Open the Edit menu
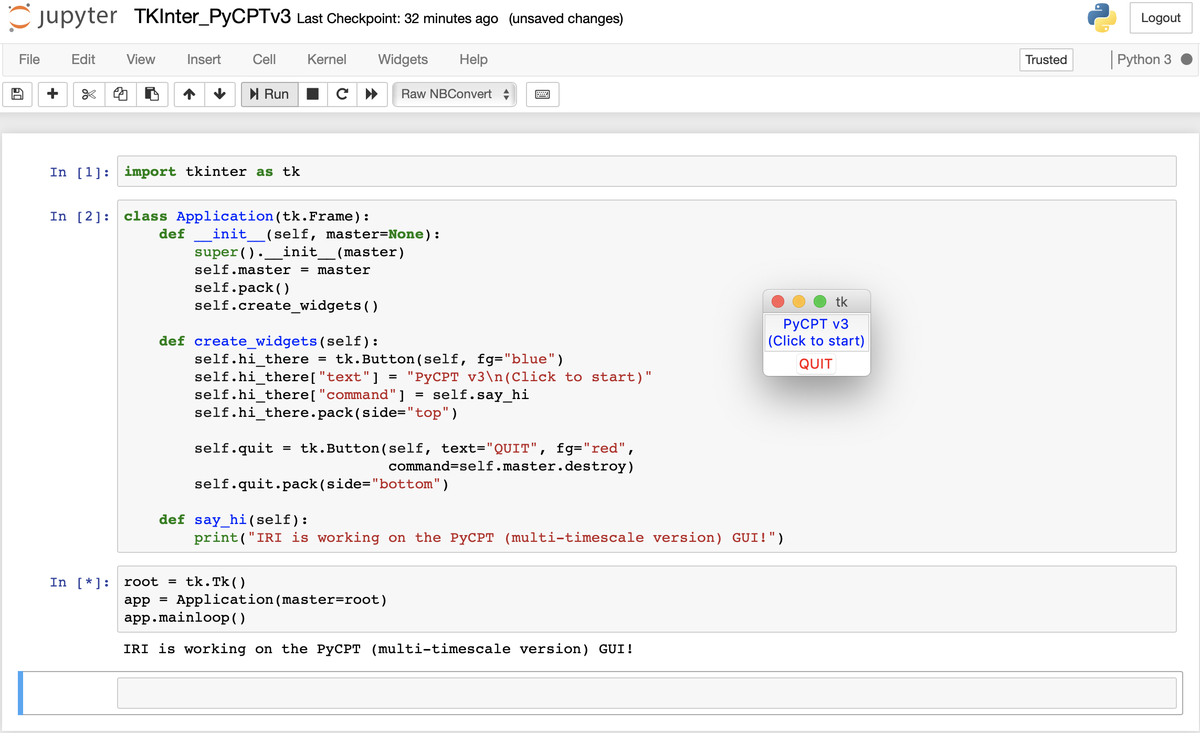Viewport: 1200px width, 733px height. point(84,59)
